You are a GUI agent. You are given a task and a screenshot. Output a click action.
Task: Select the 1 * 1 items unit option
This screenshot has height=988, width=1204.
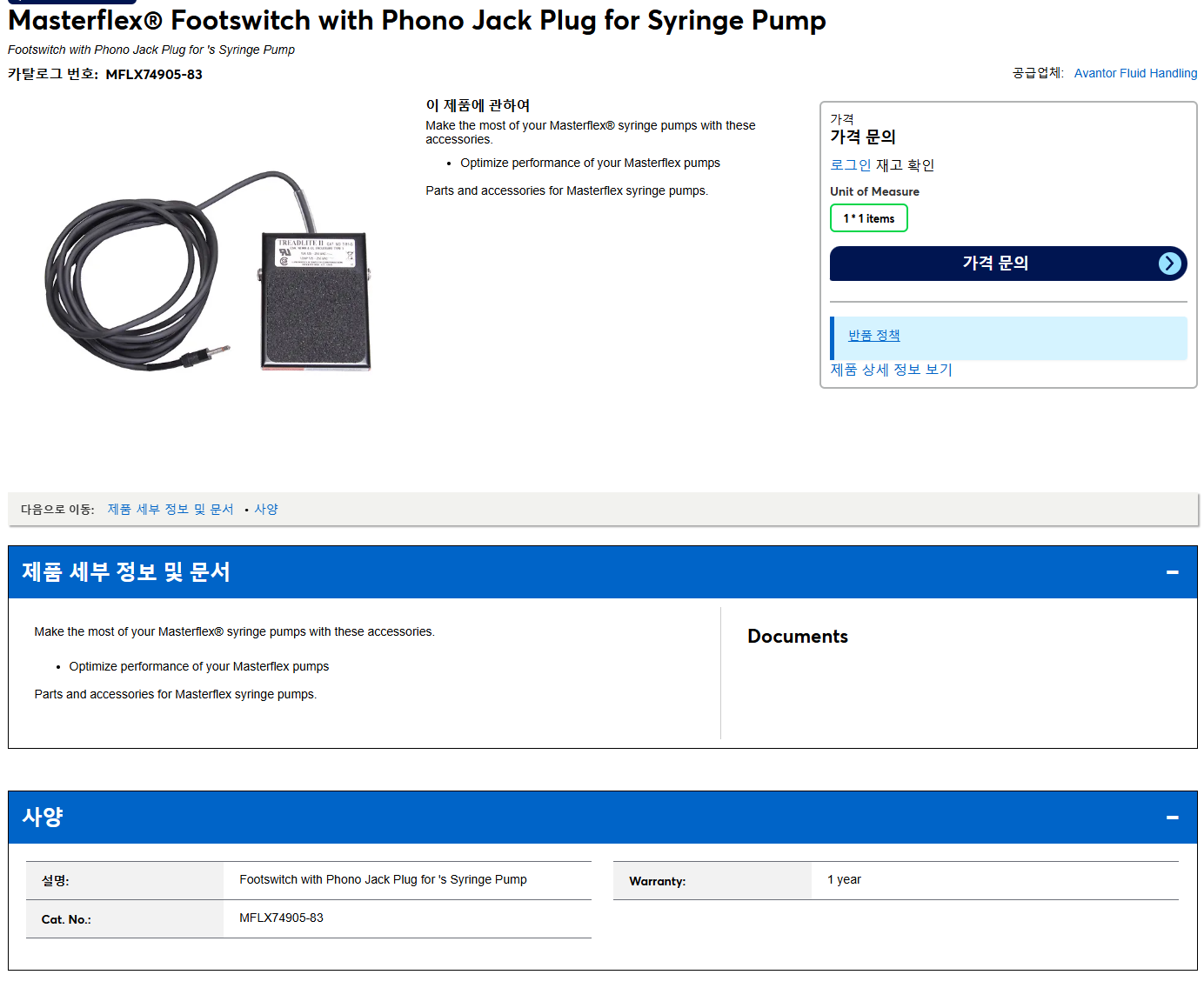tap(868, 218)
